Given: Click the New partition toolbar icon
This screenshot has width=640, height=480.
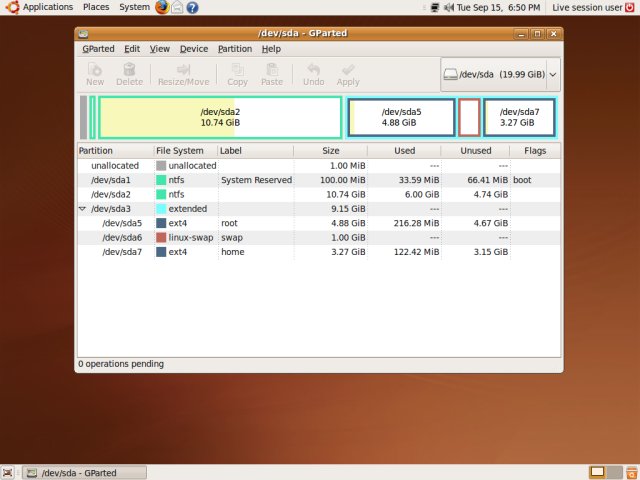Looking at the screenshot, I should click(x=95, y=74).
